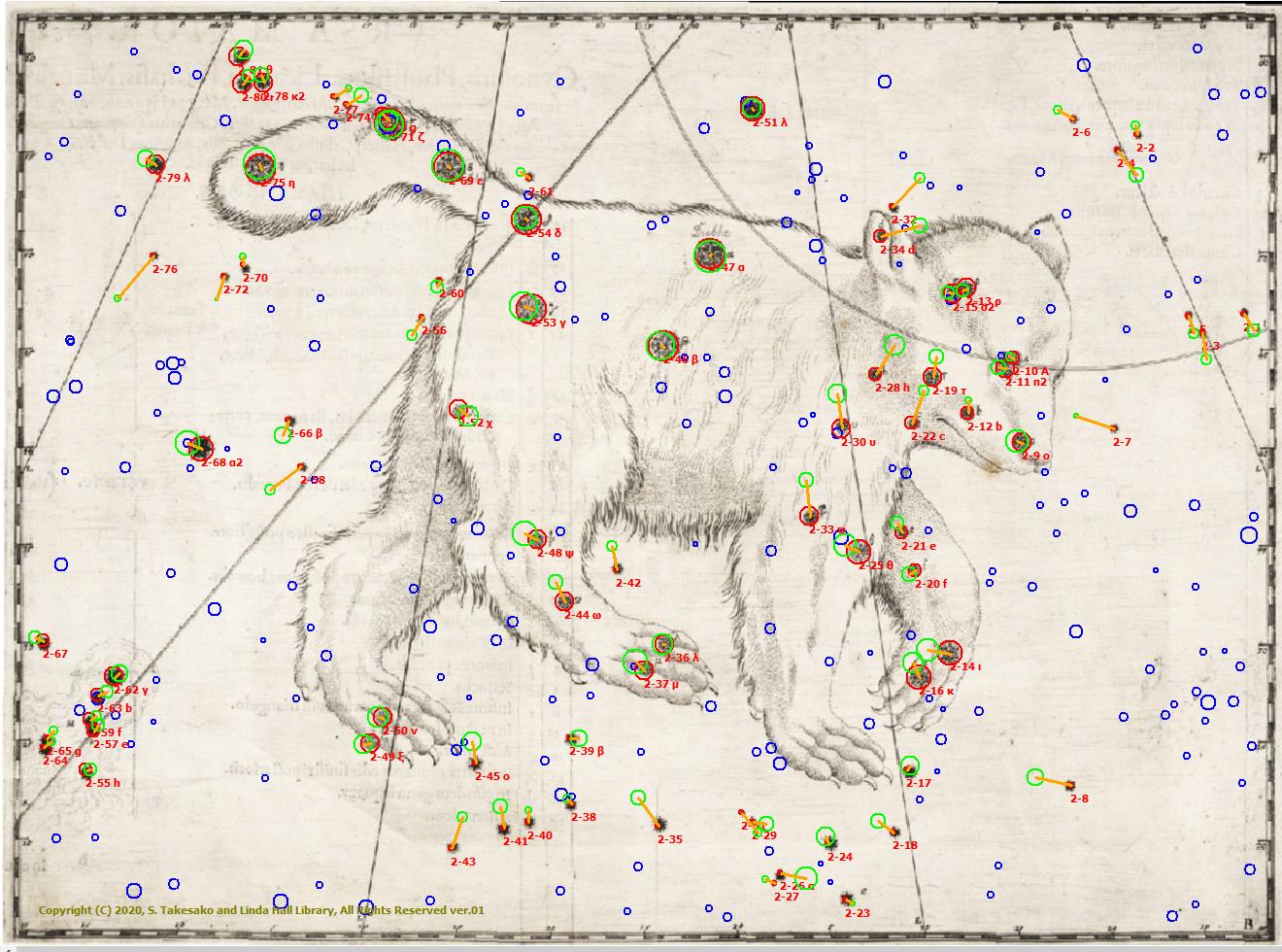Select the "2-42" star label
This screenshot has height=952, width=1282.
coord(627,583)
